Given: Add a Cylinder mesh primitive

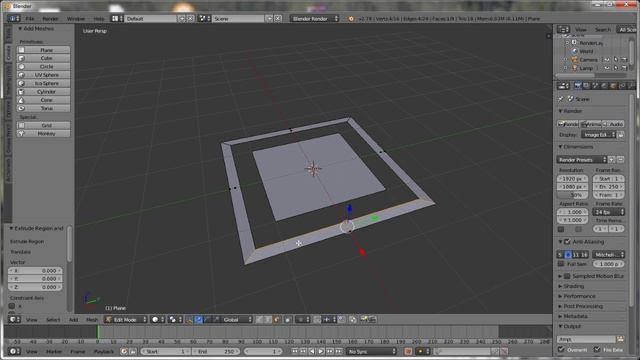Looking at the screenshot, I should tap(43, 91).
